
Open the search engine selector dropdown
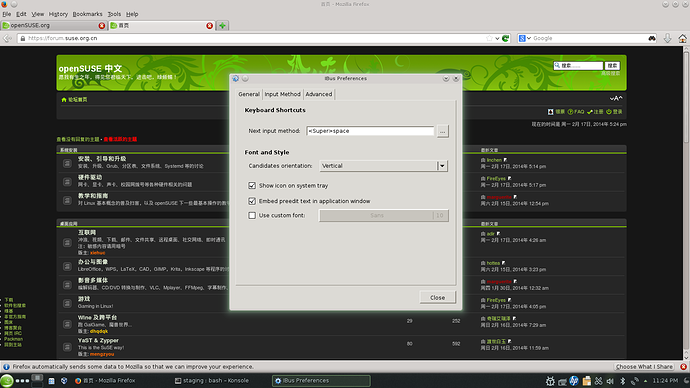click(x=524, y=38)
